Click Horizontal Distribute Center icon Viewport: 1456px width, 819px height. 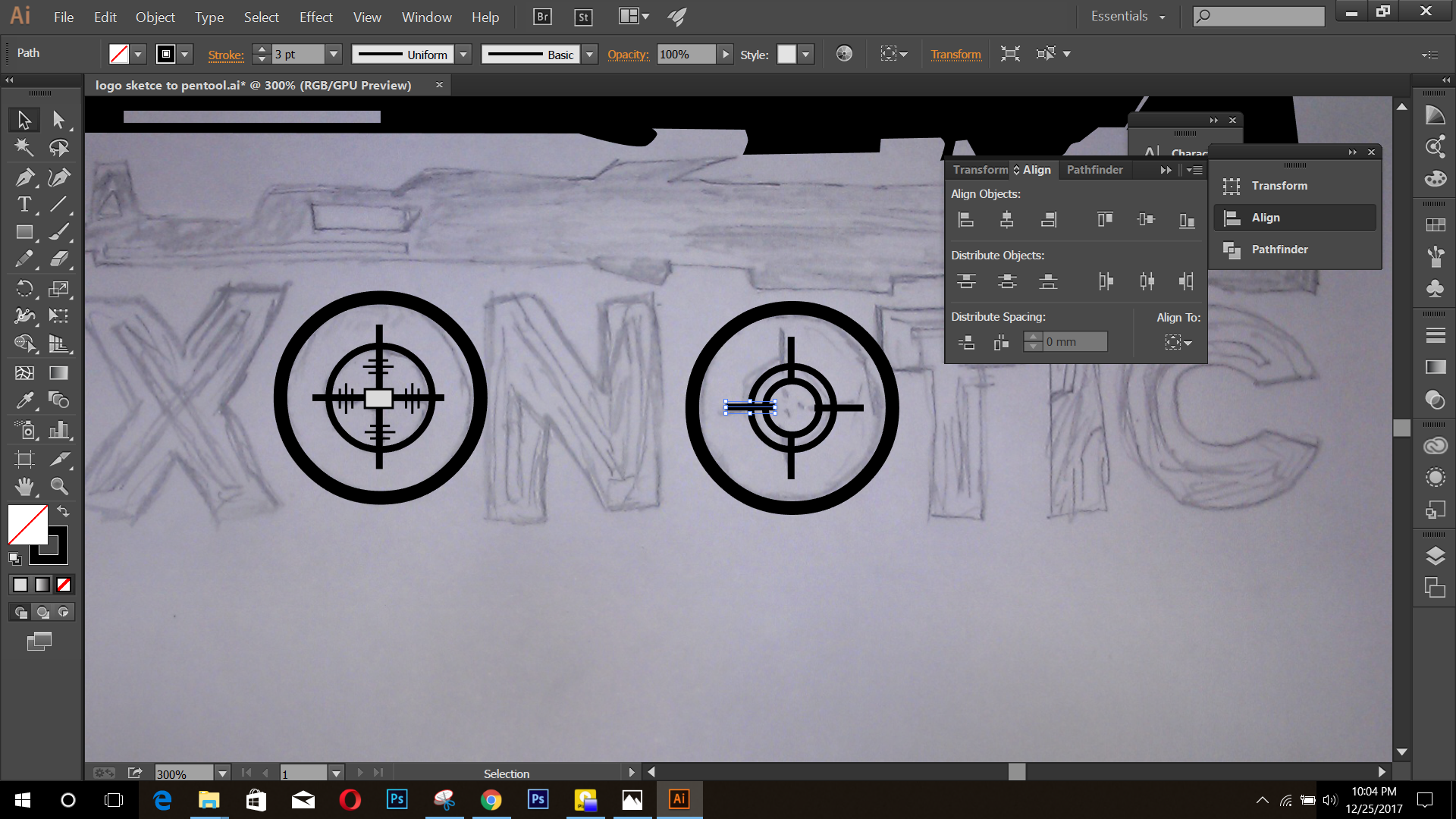tap(1147, 281)
